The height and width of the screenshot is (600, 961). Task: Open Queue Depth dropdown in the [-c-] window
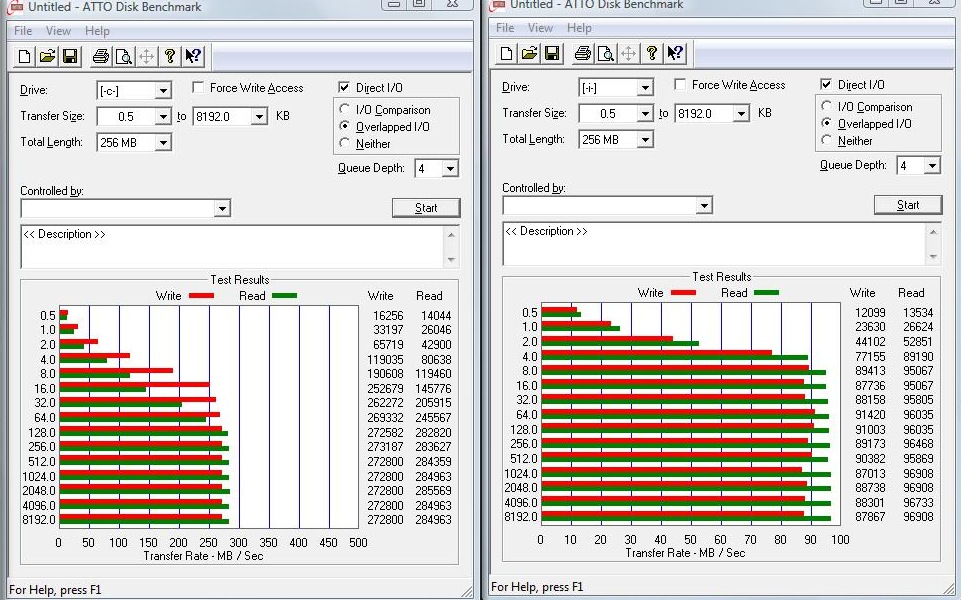coord(450,169)
